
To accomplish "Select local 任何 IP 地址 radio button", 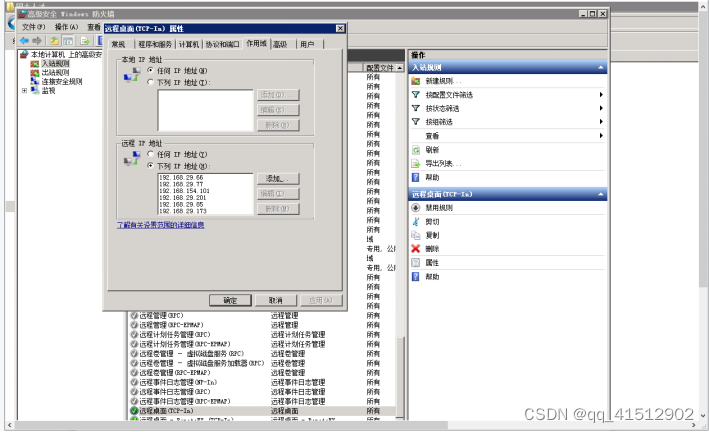I will pyautogui.click(x=150, y=71).
